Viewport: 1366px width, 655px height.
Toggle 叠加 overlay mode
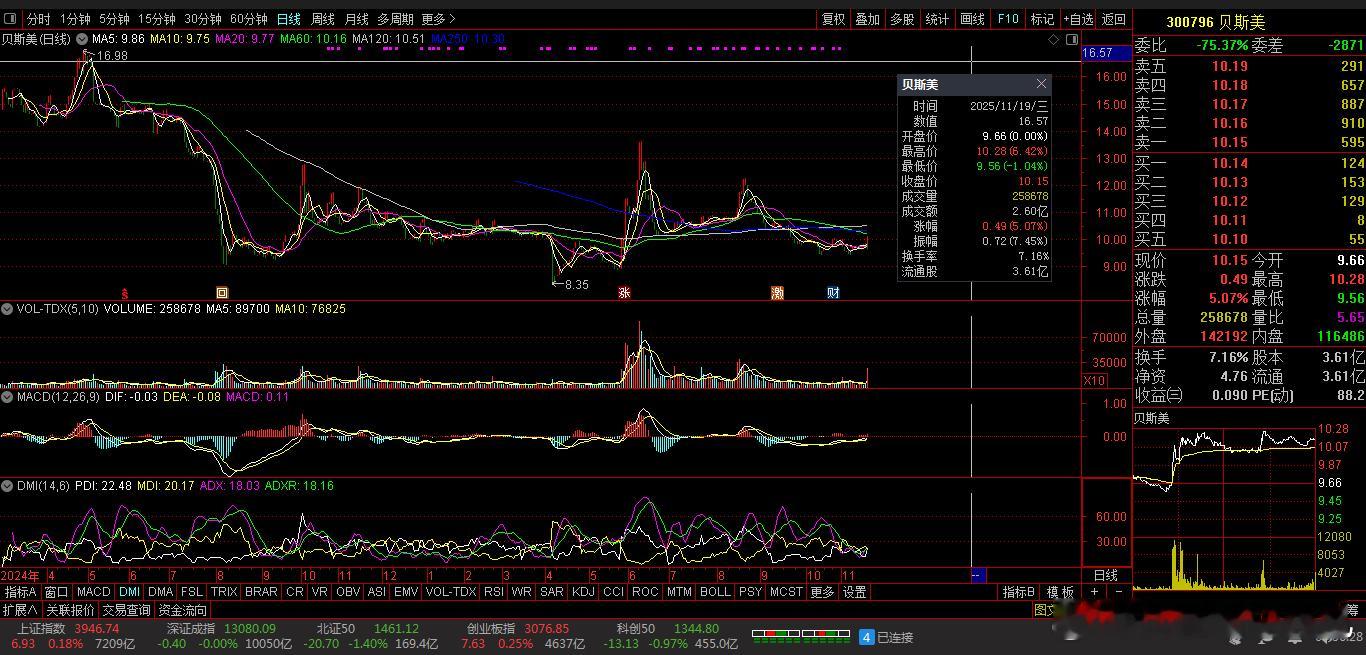coord(867,19)
